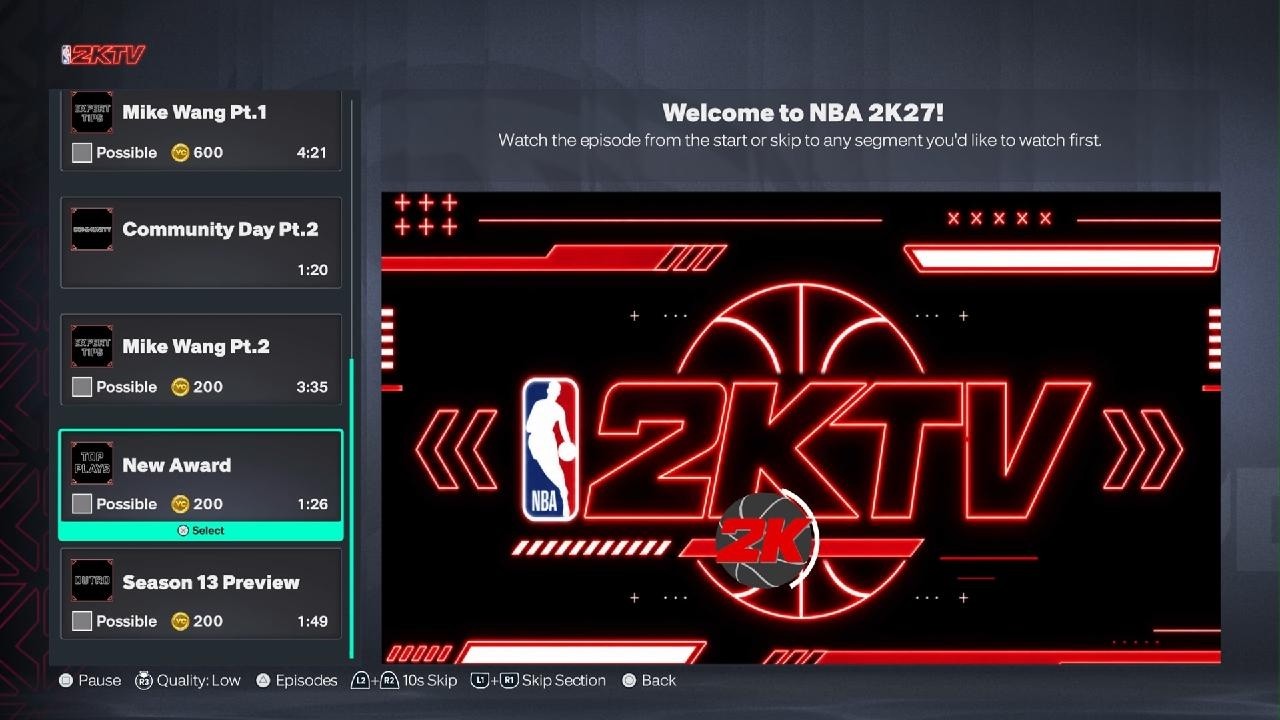The width and height of the screenshot is (1280, 720).
Task: Click the X button icon beside Select
Action: pos(183,531)
